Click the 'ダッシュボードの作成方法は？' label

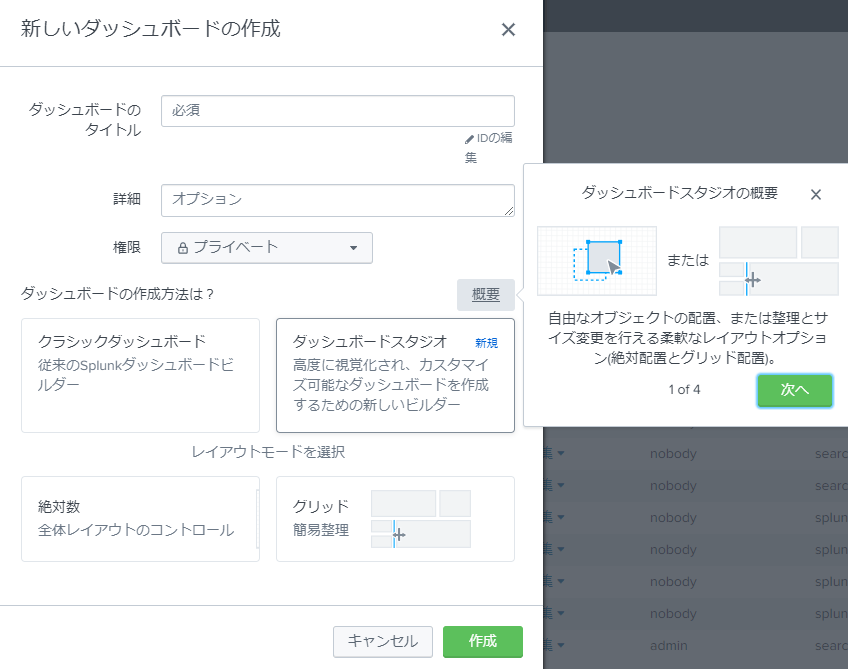pos(117,294)
